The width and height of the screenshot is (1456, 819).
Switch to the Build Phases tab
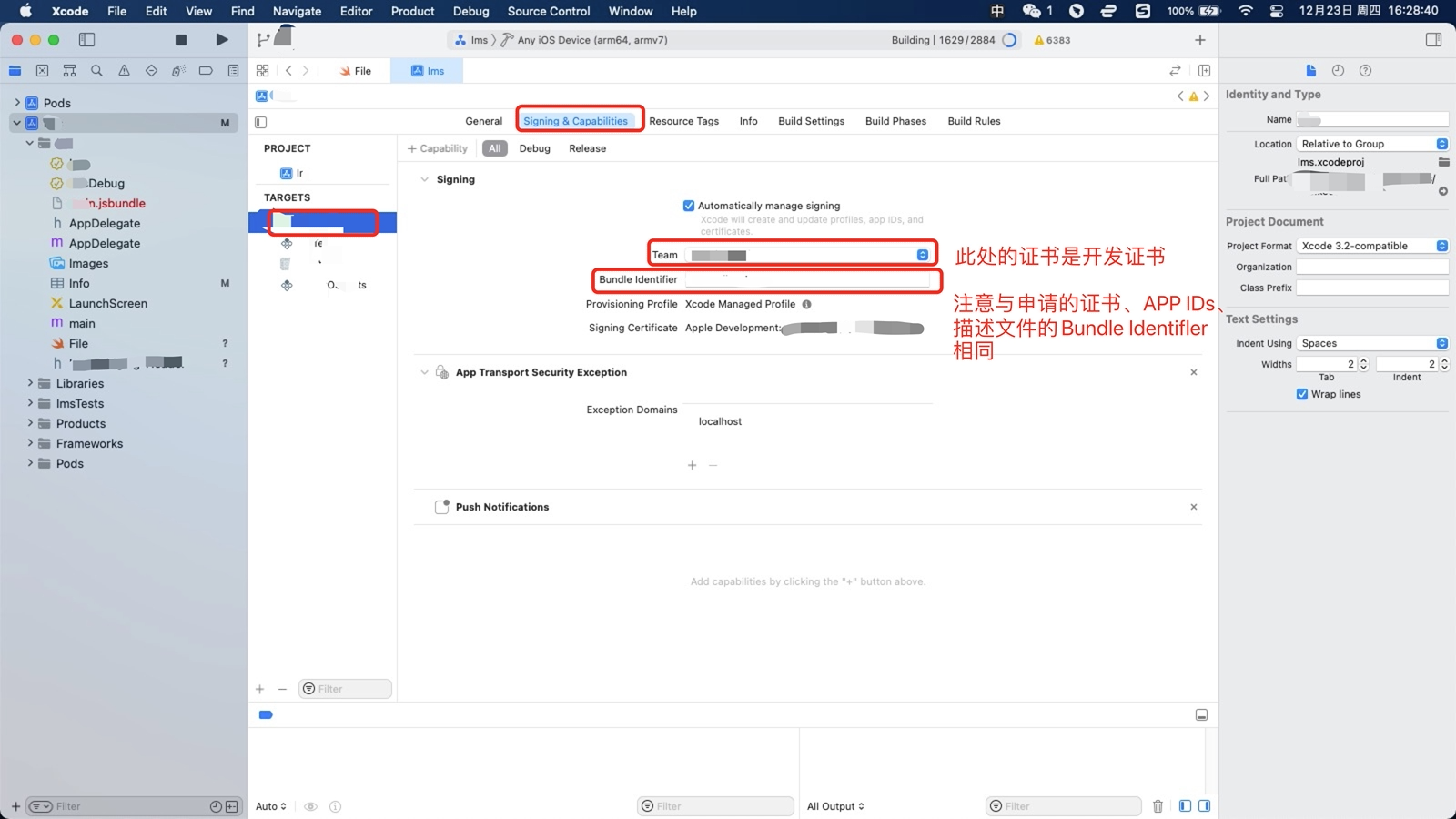[x=895, y=121]
